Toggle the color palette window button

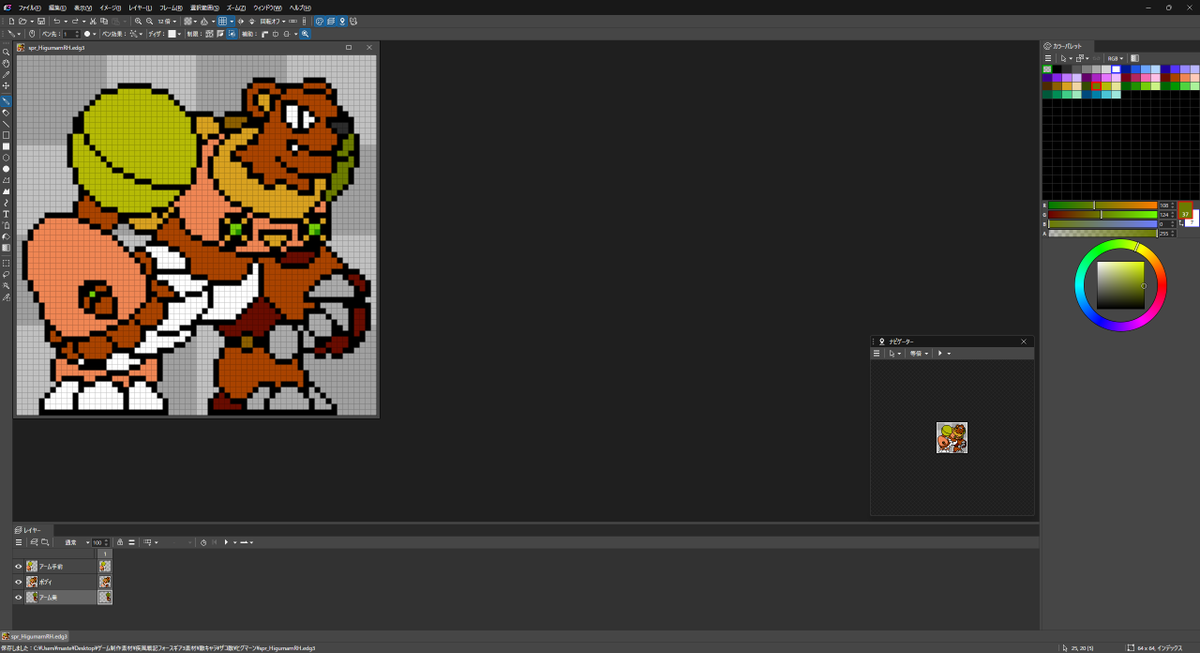coord(319,21)
